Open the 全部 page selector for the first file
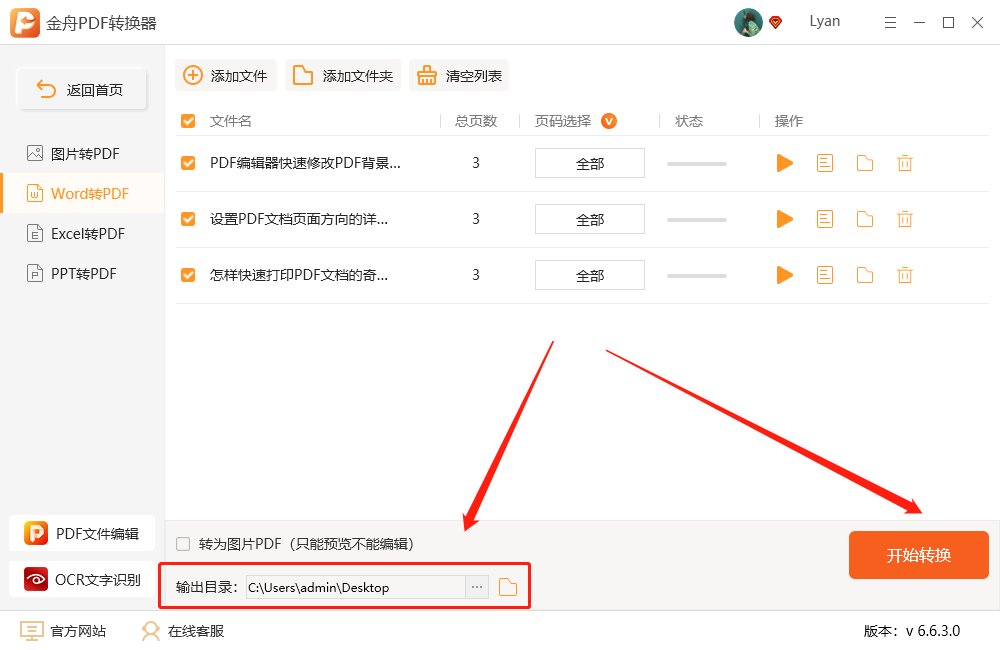This screenshot has height=650, width=1000. [589, 162]
